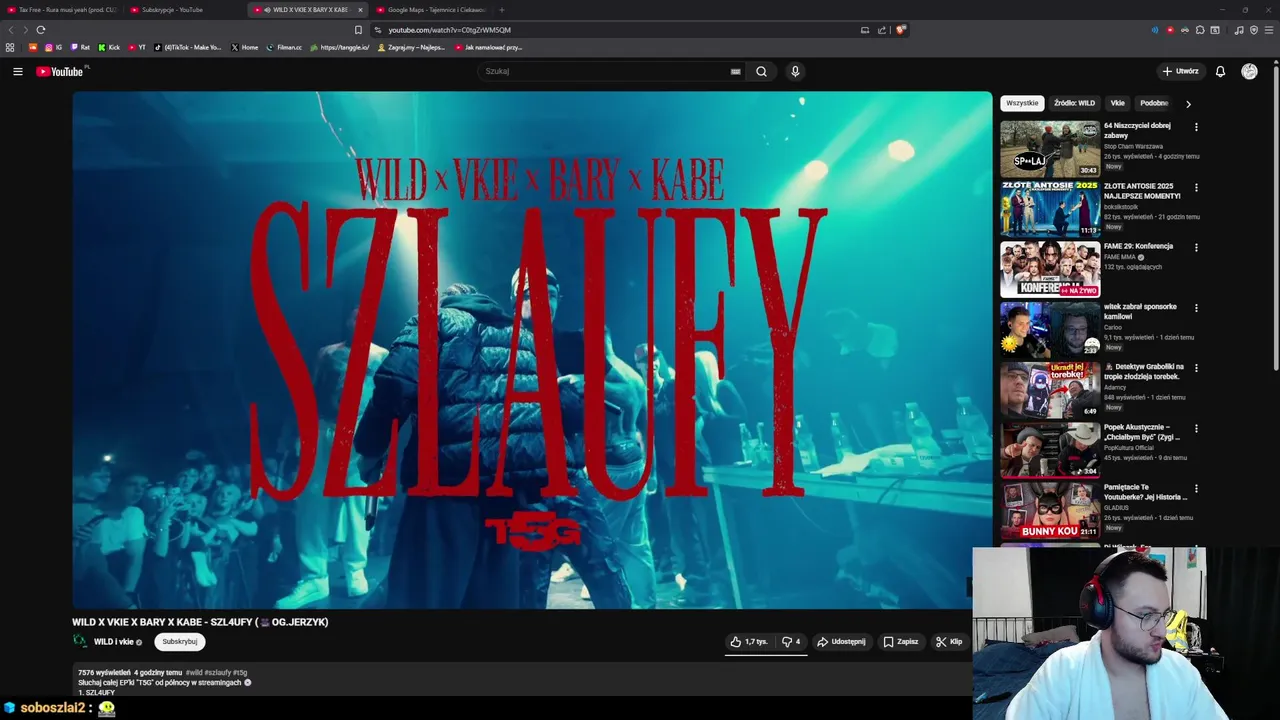Open the account avatar menu
Screen dimensions: 1280x720
pos(1249,71)
